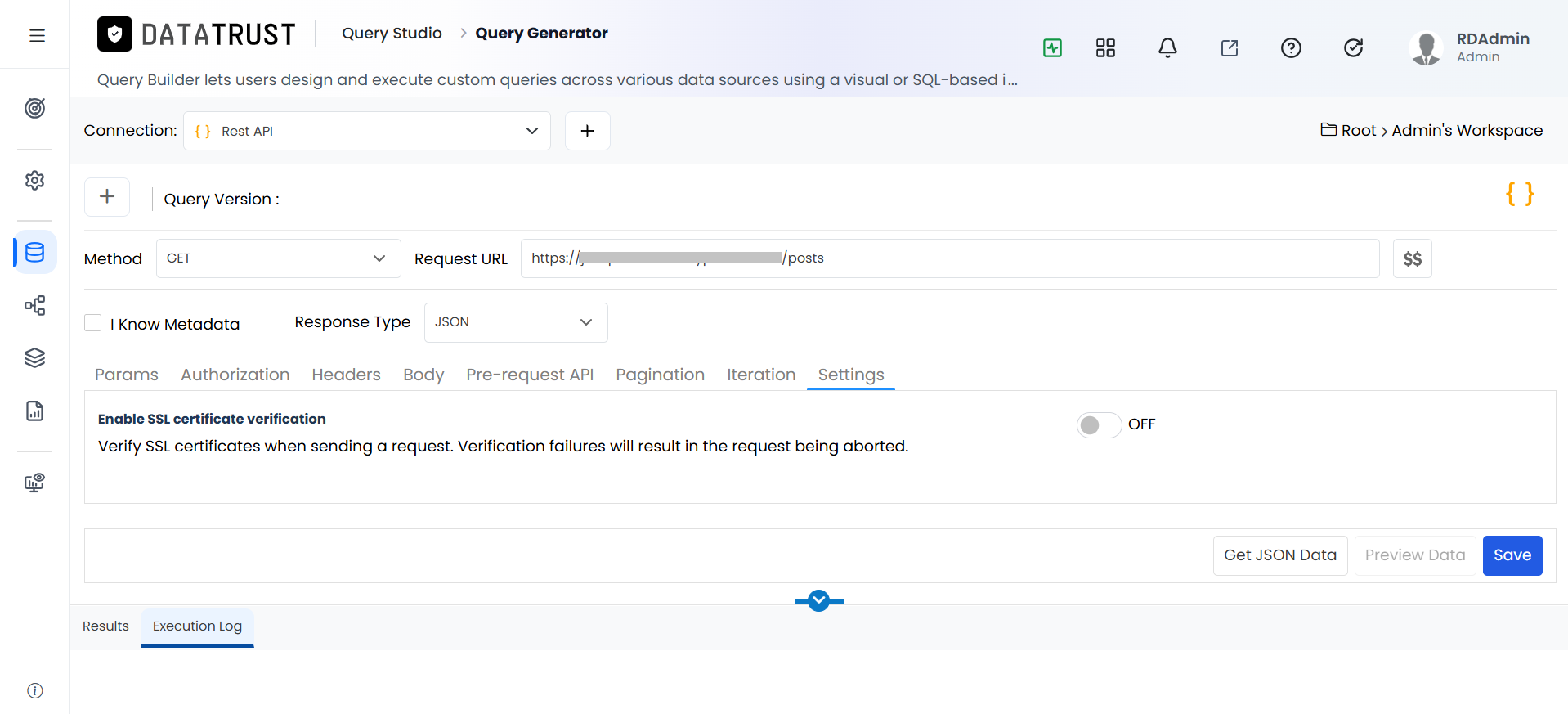Click Root in workspace path
The width and height of the screenshot is (1568, 714).
1359,131
